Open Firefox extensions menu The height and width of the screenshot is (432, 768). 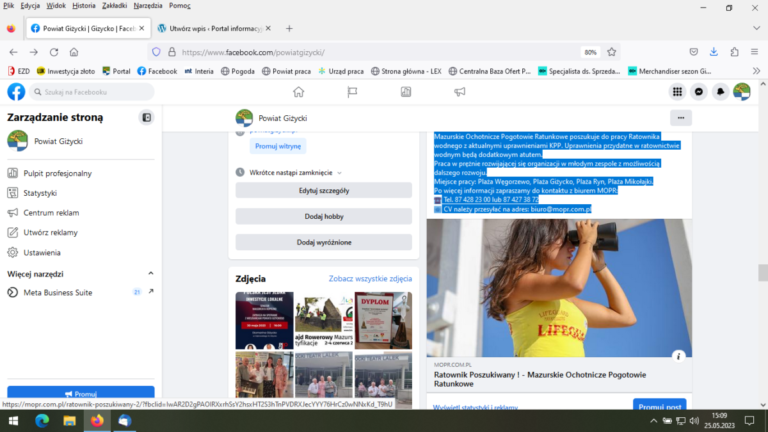tap(734, 52)
